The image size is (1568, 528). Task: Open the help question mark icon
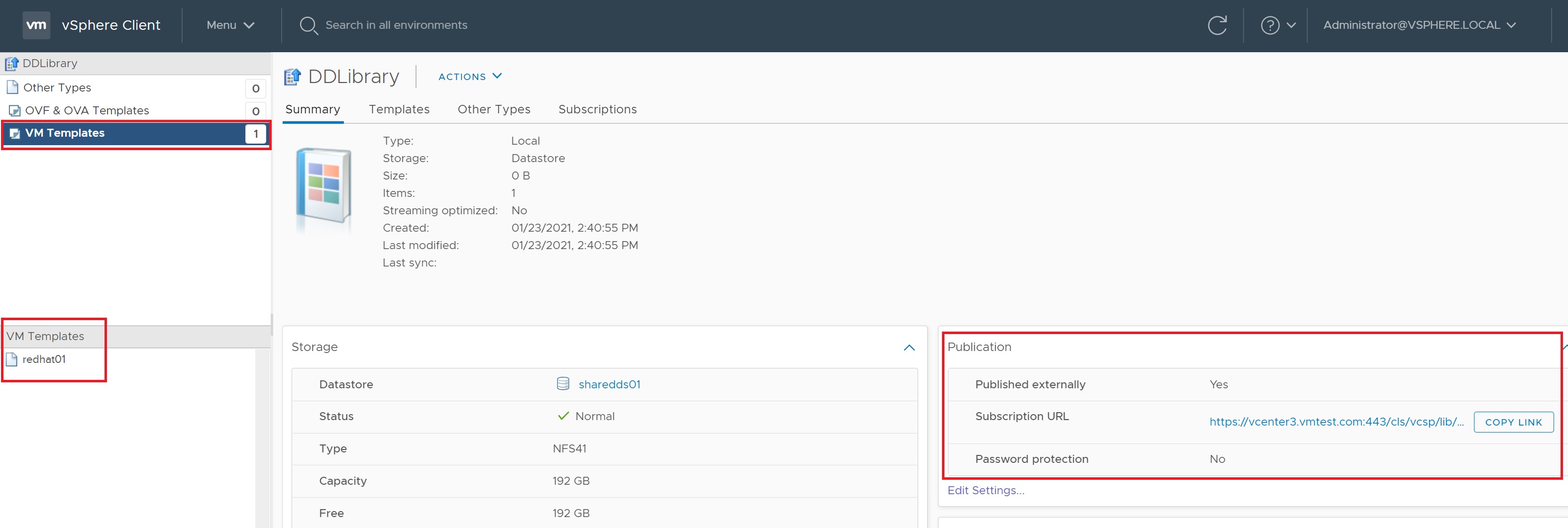coord(1270,25)
